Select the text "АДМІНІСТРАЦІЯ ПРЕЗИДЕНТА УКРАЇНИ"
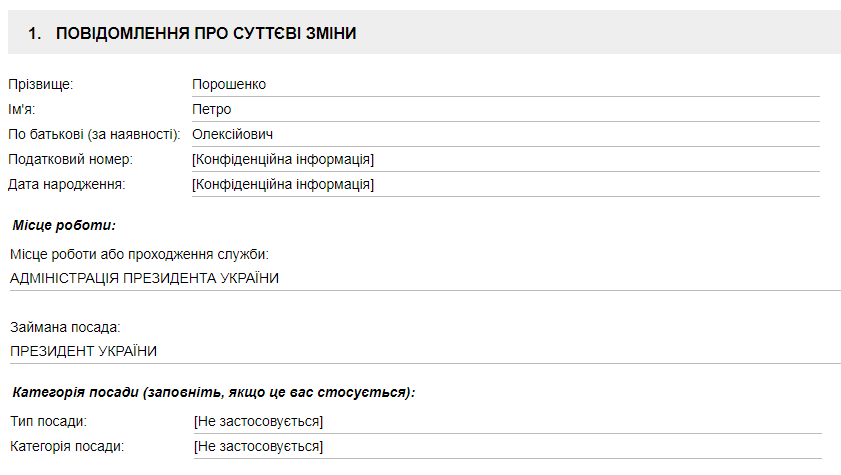841x475 pixels. 144,278
